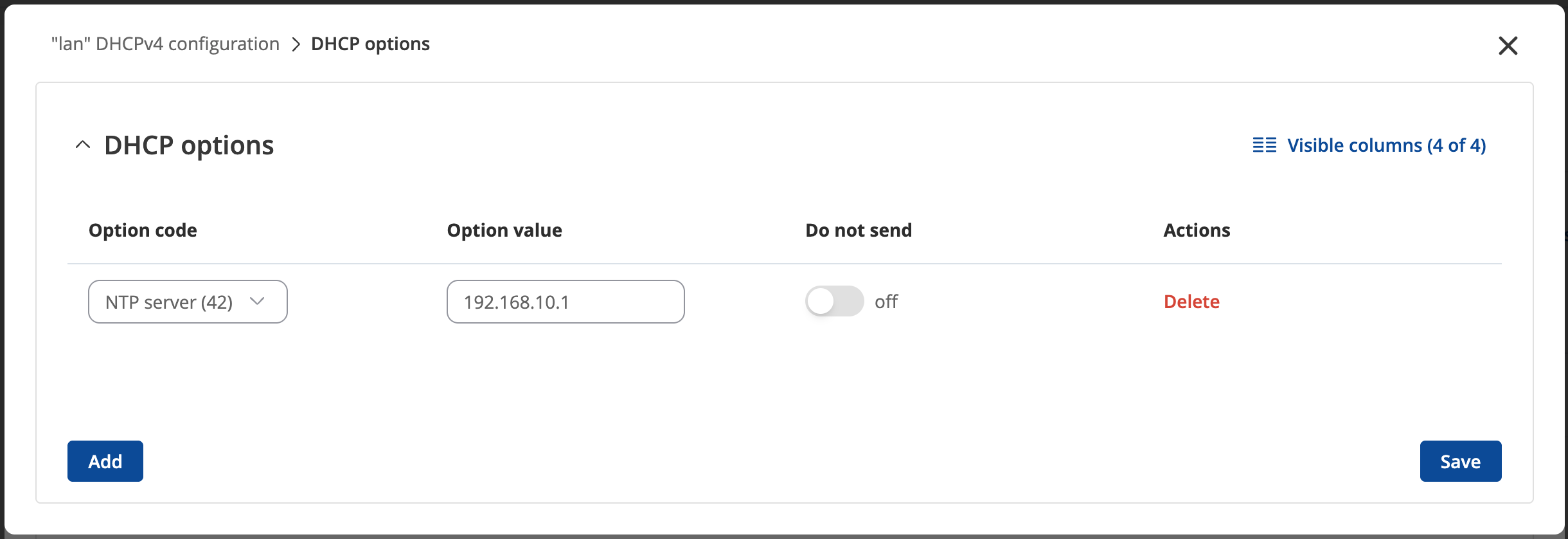Close the DHCP options dialog
This screenshot has height=539, width=1568.
click(1508, 46)
